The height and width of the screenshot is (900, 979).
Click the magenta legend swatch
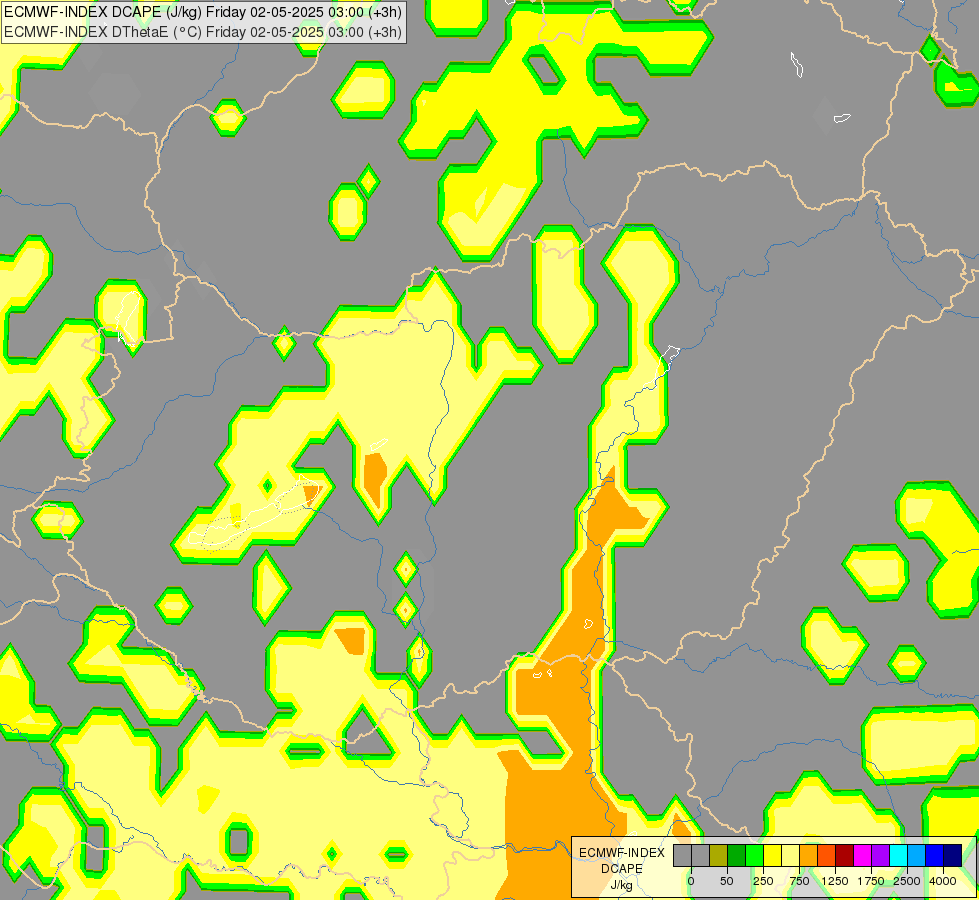pos(863,856)
